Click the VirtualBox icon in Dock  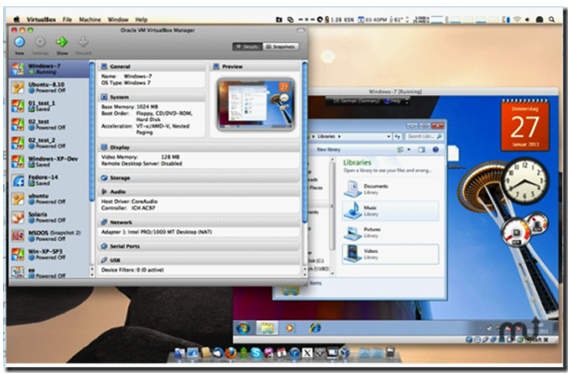pyautogui.click(x=344, y=353)
